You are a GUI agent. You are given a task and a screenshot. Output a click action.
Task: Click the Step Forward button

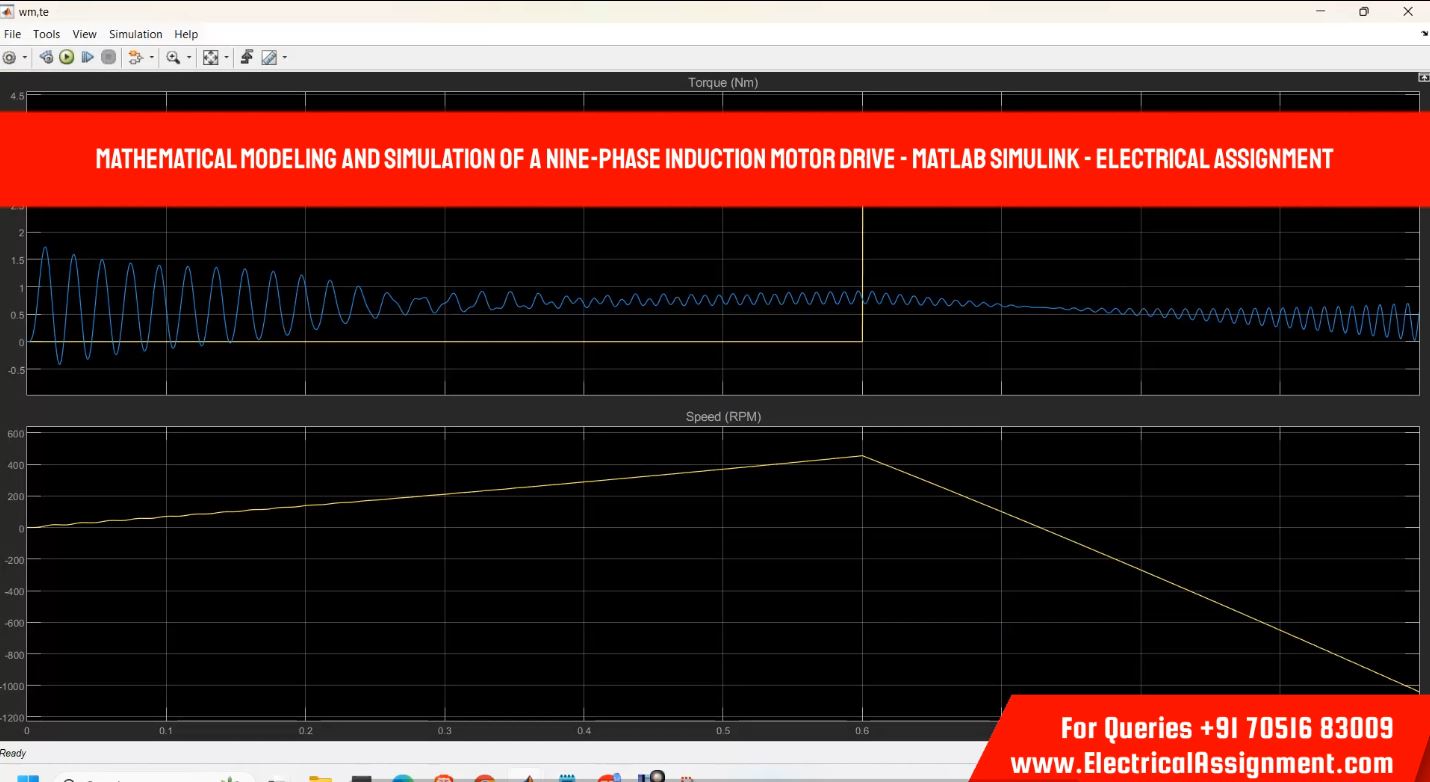pos(87,58)
